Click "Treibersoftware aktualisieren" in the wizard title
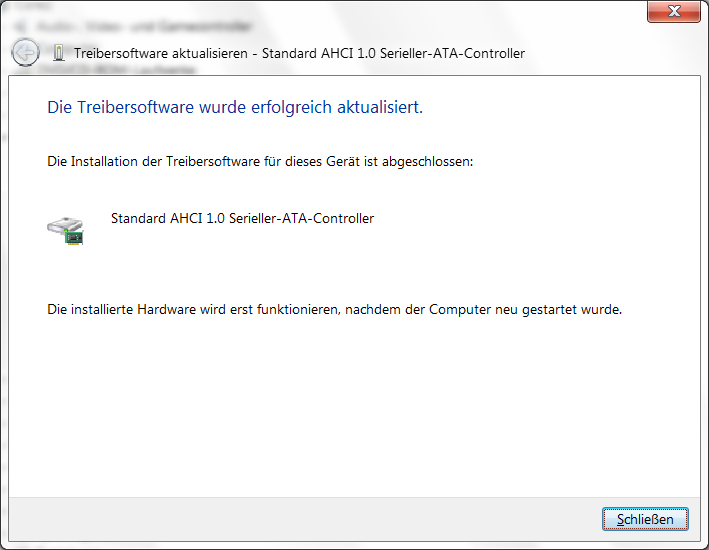This screenshot has height=550, width=709. 161,53
